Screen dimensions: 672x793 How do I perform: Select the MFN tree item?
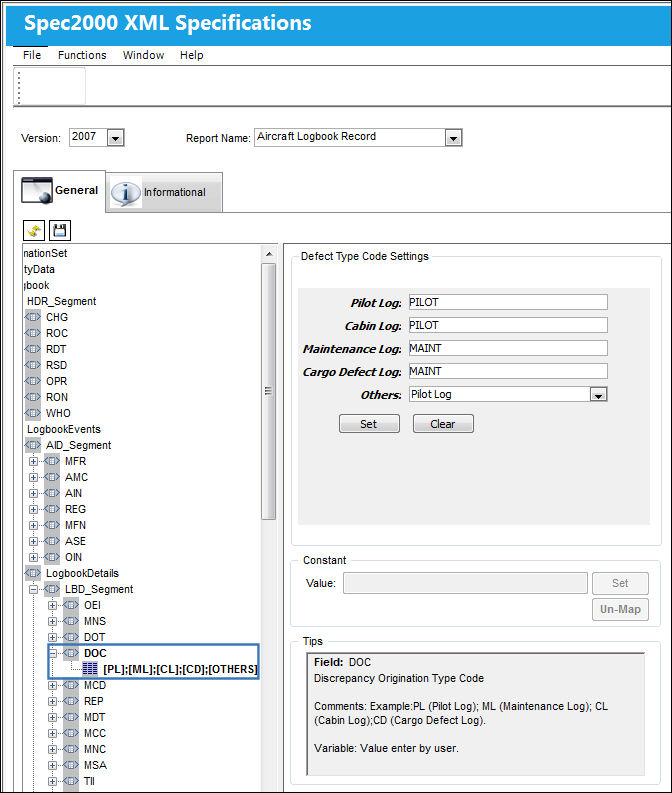pyautogui.click(x=75, y=525)
